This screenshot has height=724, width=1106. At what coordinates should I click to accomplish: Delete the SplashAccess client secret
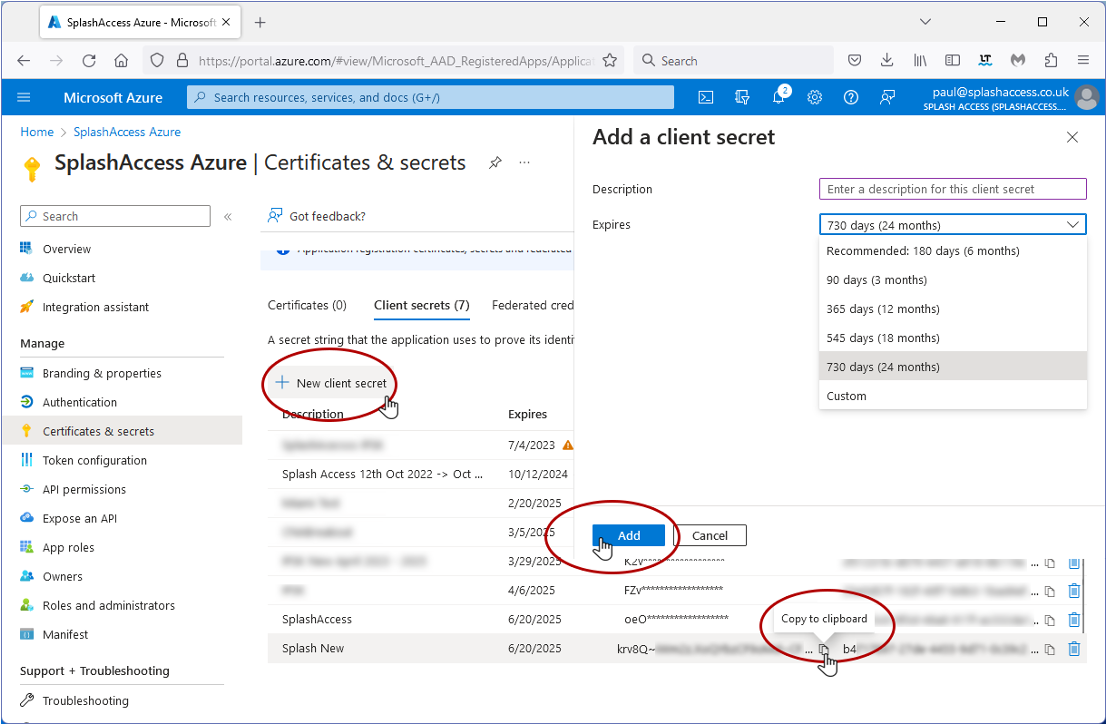tap(1074, 620)
